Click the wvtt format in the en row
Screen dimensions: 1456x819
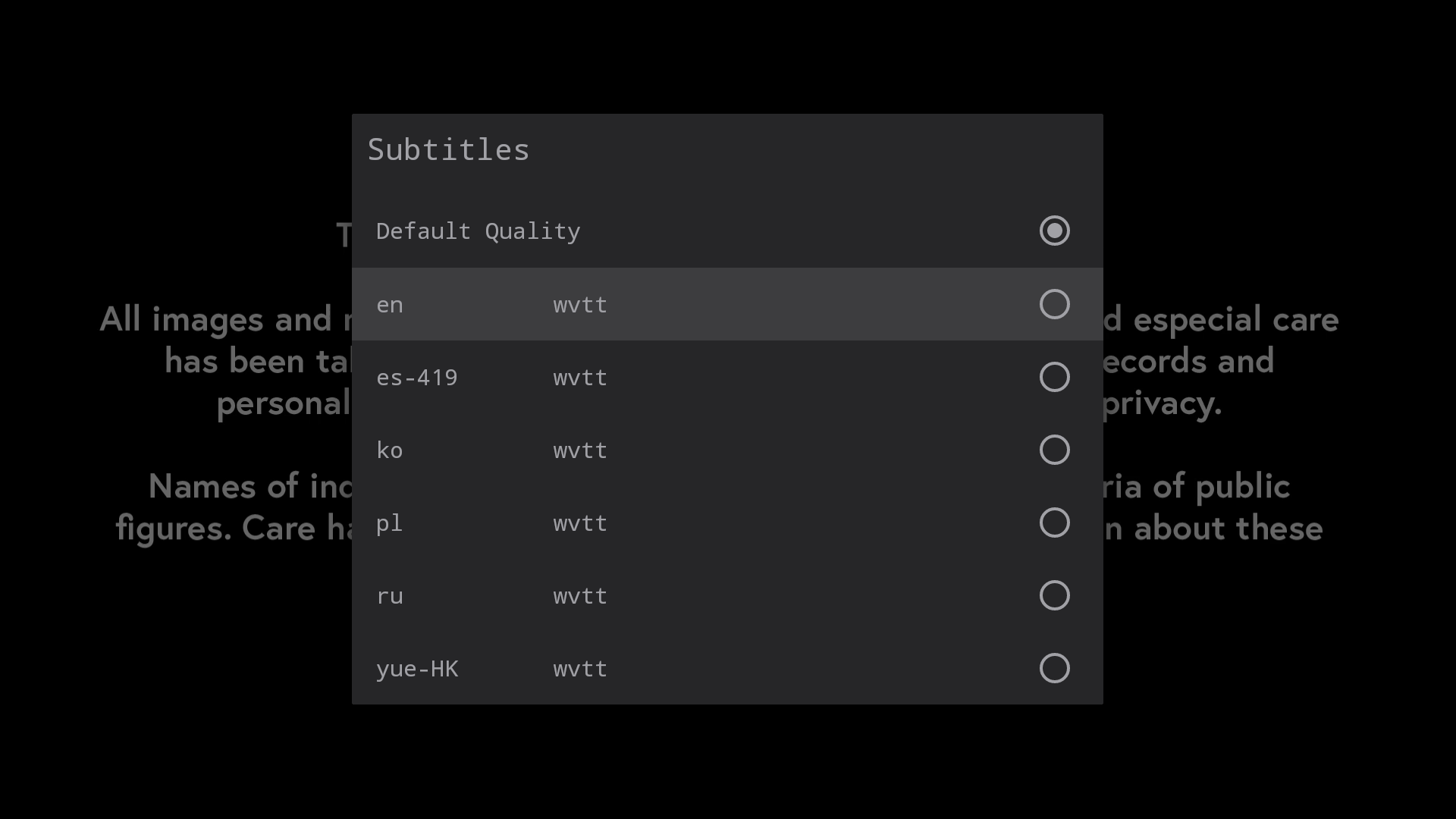click(580, 305)
